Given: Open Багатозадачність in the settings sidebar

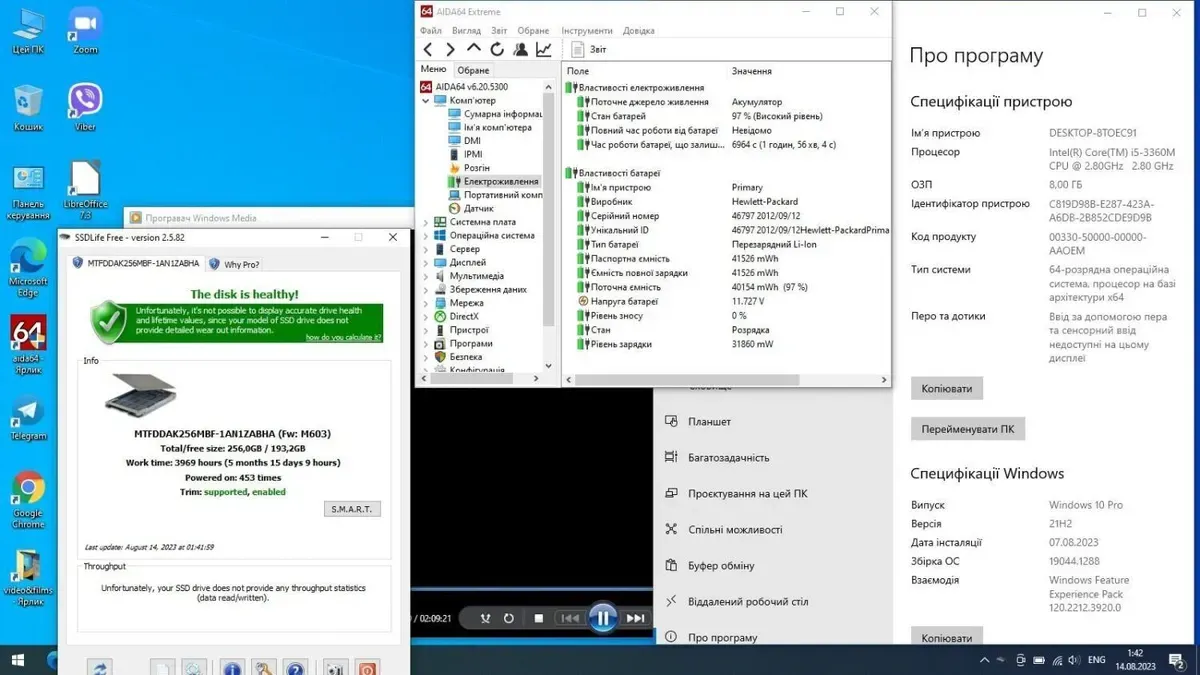Looking at the screenshot, I should pos(728,458).
